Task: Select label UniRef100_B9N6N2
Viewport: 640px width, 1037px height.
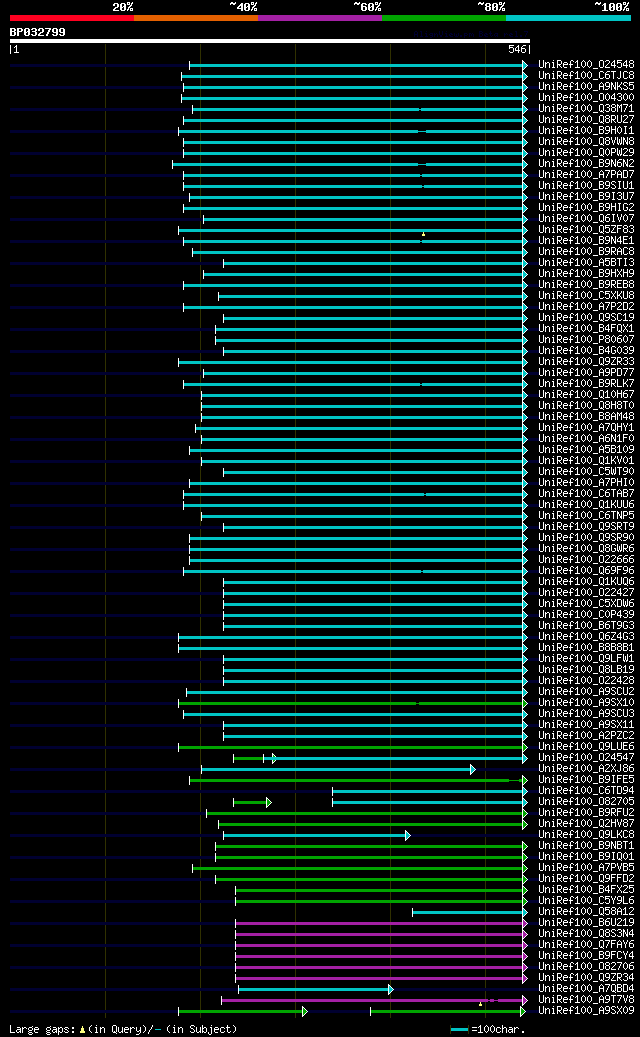Action: (586, 163)
